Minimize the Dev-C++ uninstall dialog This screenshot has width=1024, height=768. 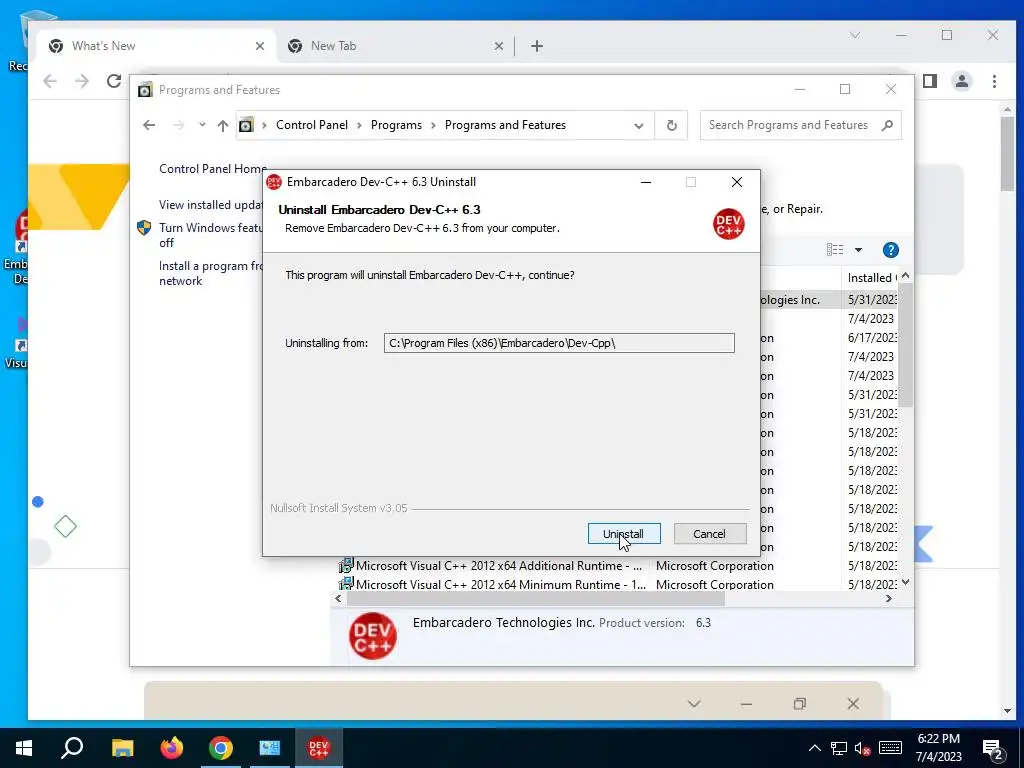coord(646,182)
